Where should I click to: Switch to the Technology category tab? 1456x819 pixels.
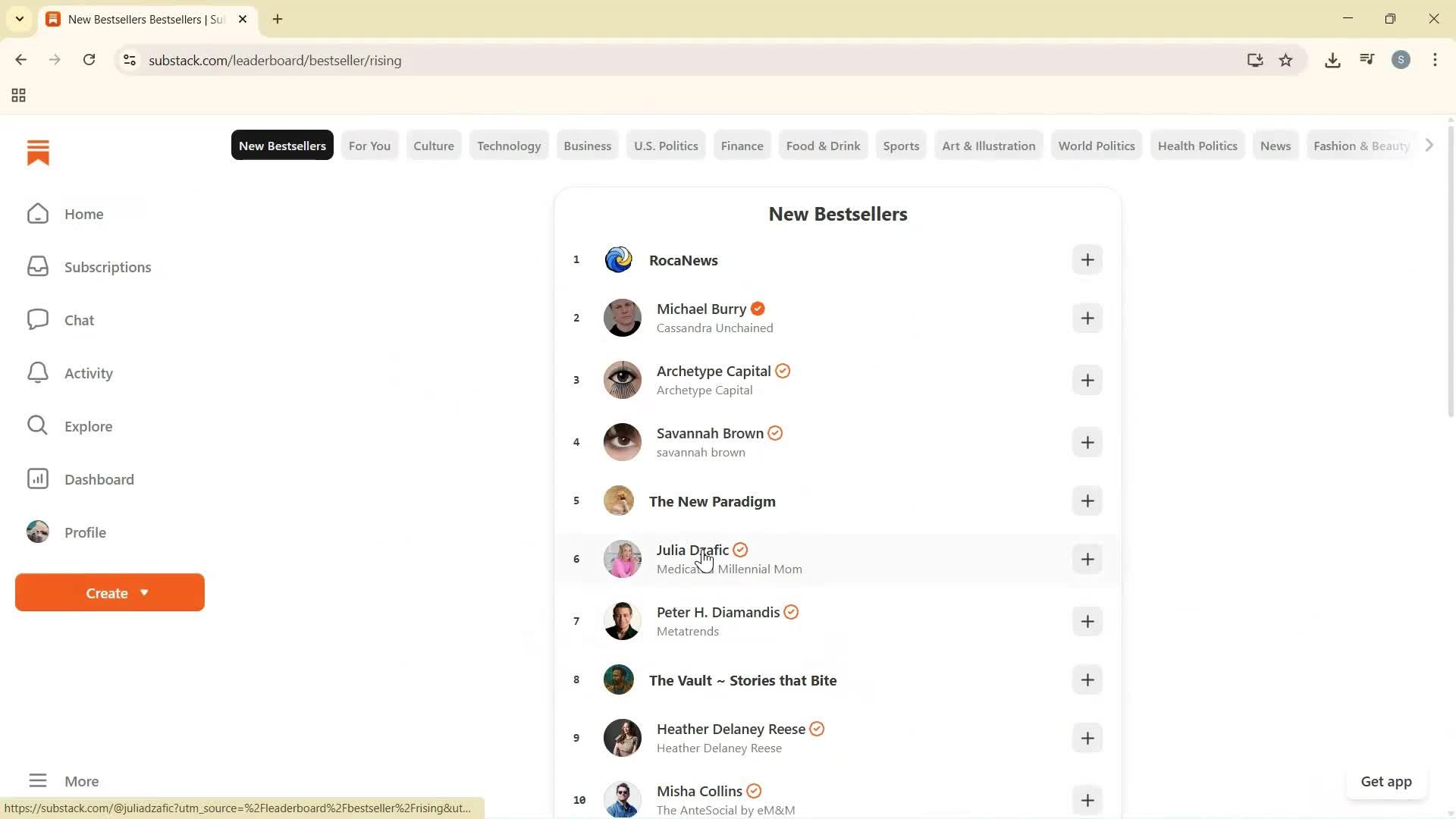tap(509, 145)
